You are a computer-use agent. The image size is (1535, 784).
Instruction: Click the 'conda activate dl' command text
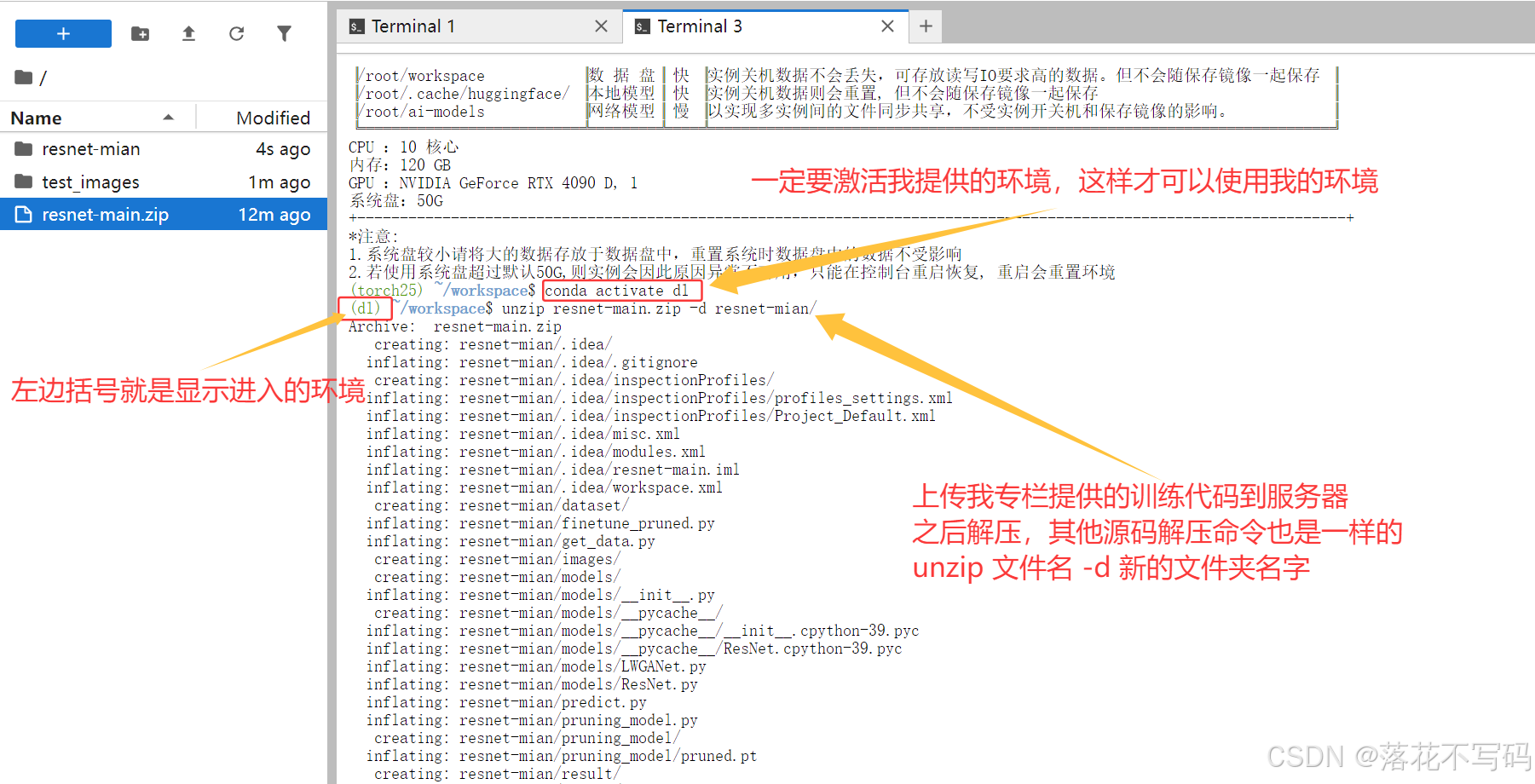pos(616,291)
